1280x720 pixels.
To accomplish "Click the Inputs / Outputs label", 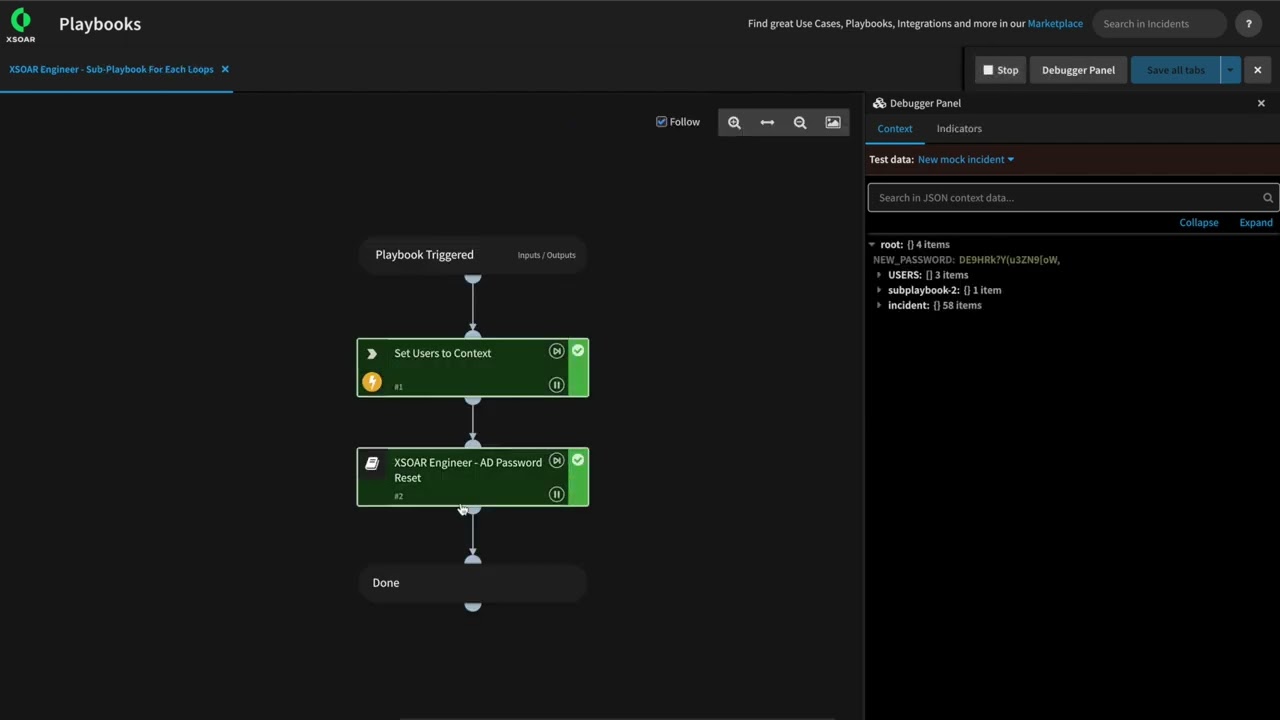I will [x=546, y=255].
